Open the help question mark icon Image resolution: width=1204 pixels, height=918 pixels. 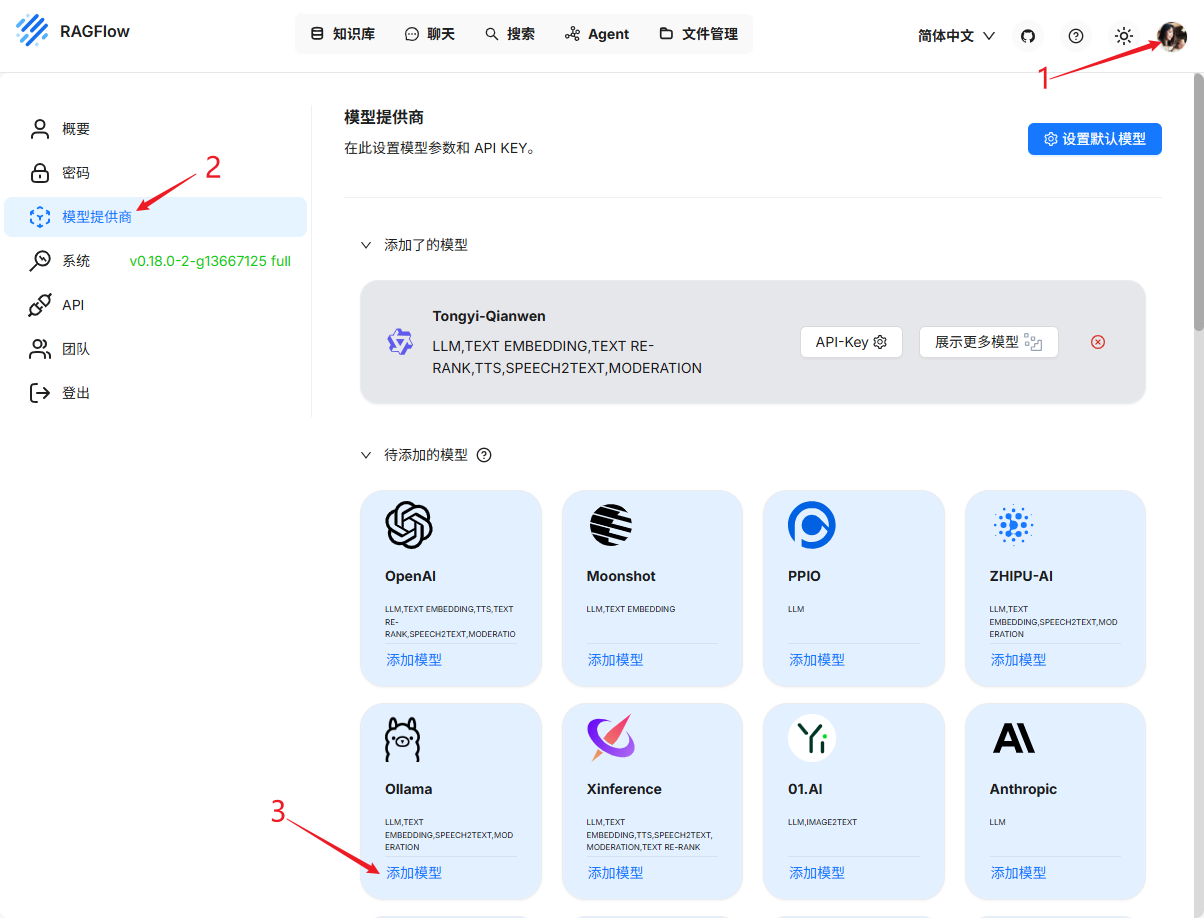tap(1076, 36)
